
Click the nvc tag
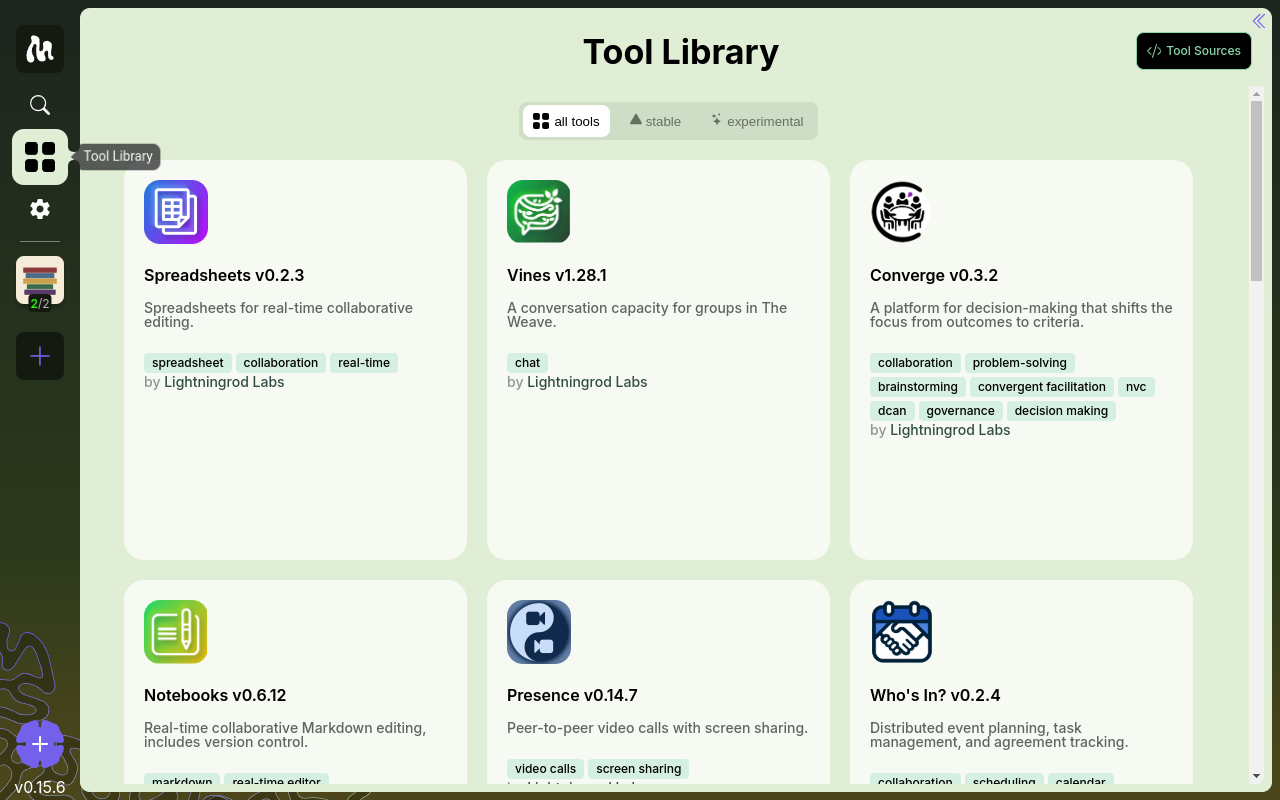pos(1136,387)
